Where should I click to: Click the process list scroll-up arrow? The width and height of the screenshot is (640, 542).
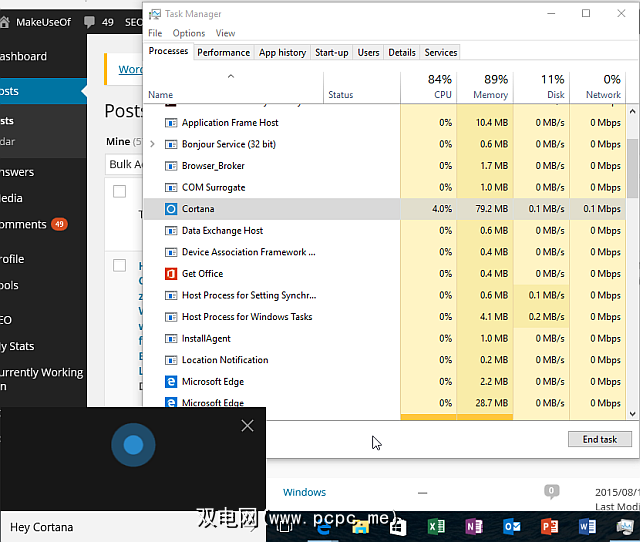[632, 111]
